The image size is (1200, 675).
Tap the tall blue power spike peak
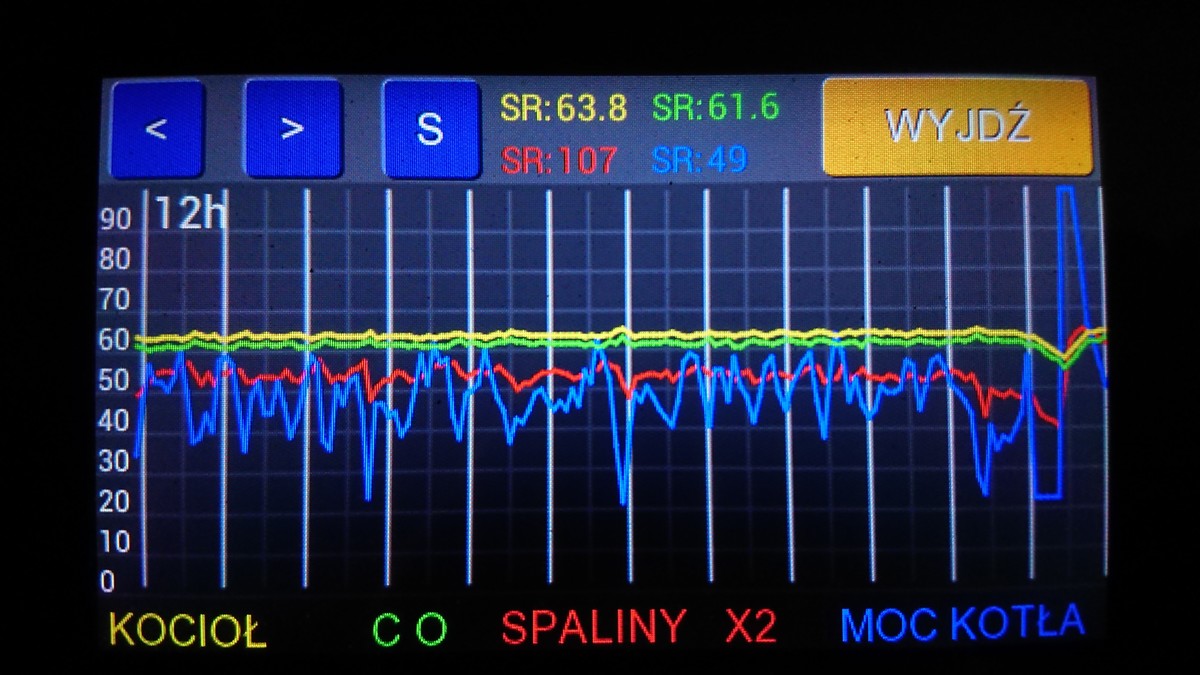click(1065, 190)
